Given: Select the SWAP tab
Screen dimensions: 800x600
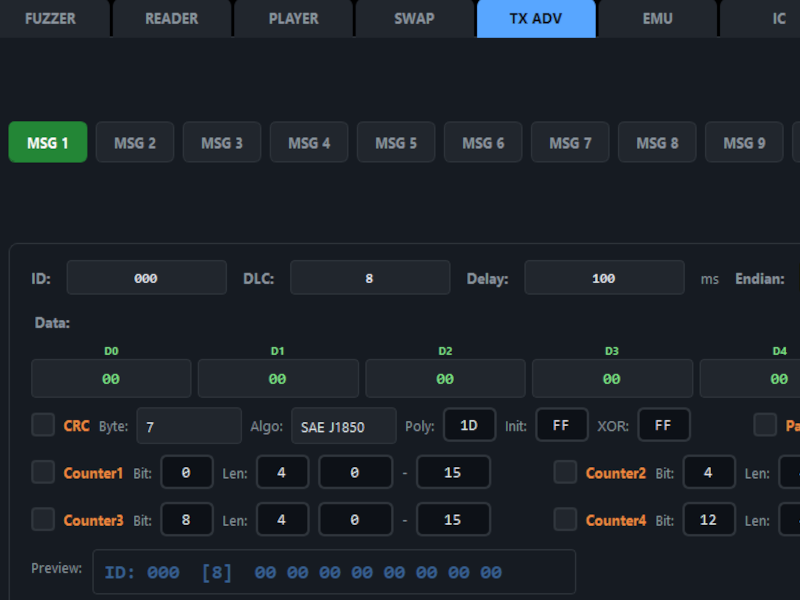Looking at the screenshot, I should click(x=414, y=18).
